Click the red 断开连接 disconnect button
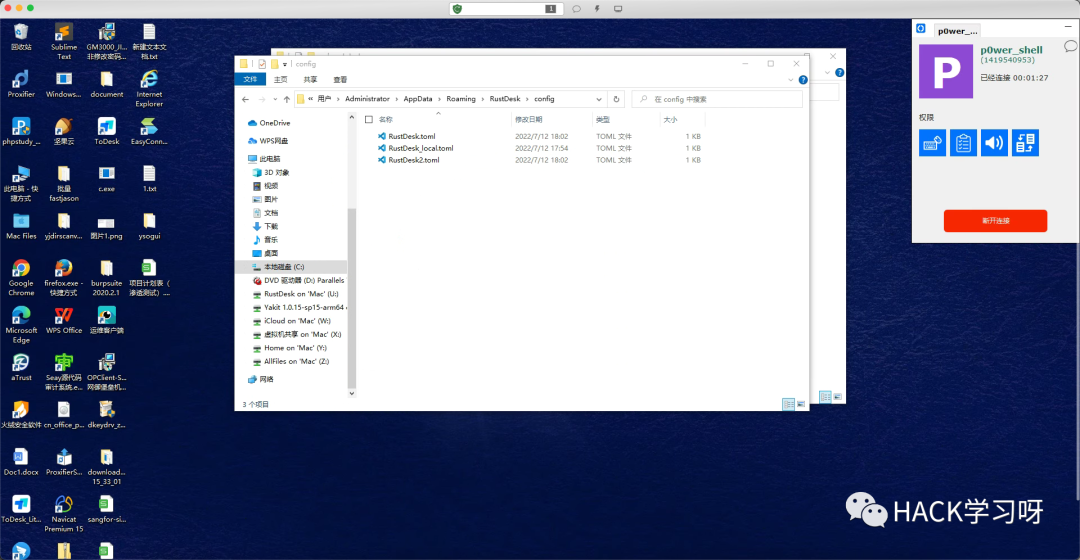This screenshot has width=1080, height=560. [995, 220]
